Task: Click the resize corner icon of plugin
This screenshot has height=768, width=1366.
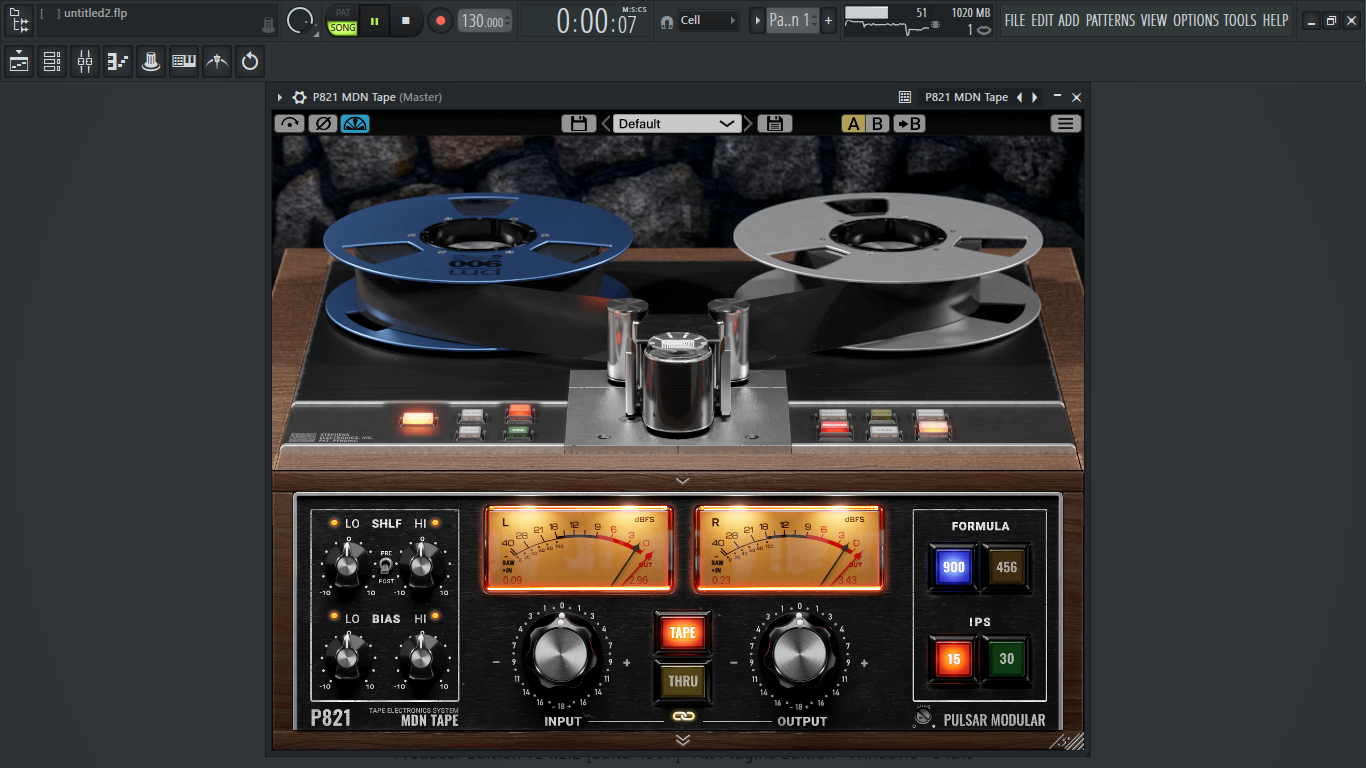Action: (x=1066, y=741)
